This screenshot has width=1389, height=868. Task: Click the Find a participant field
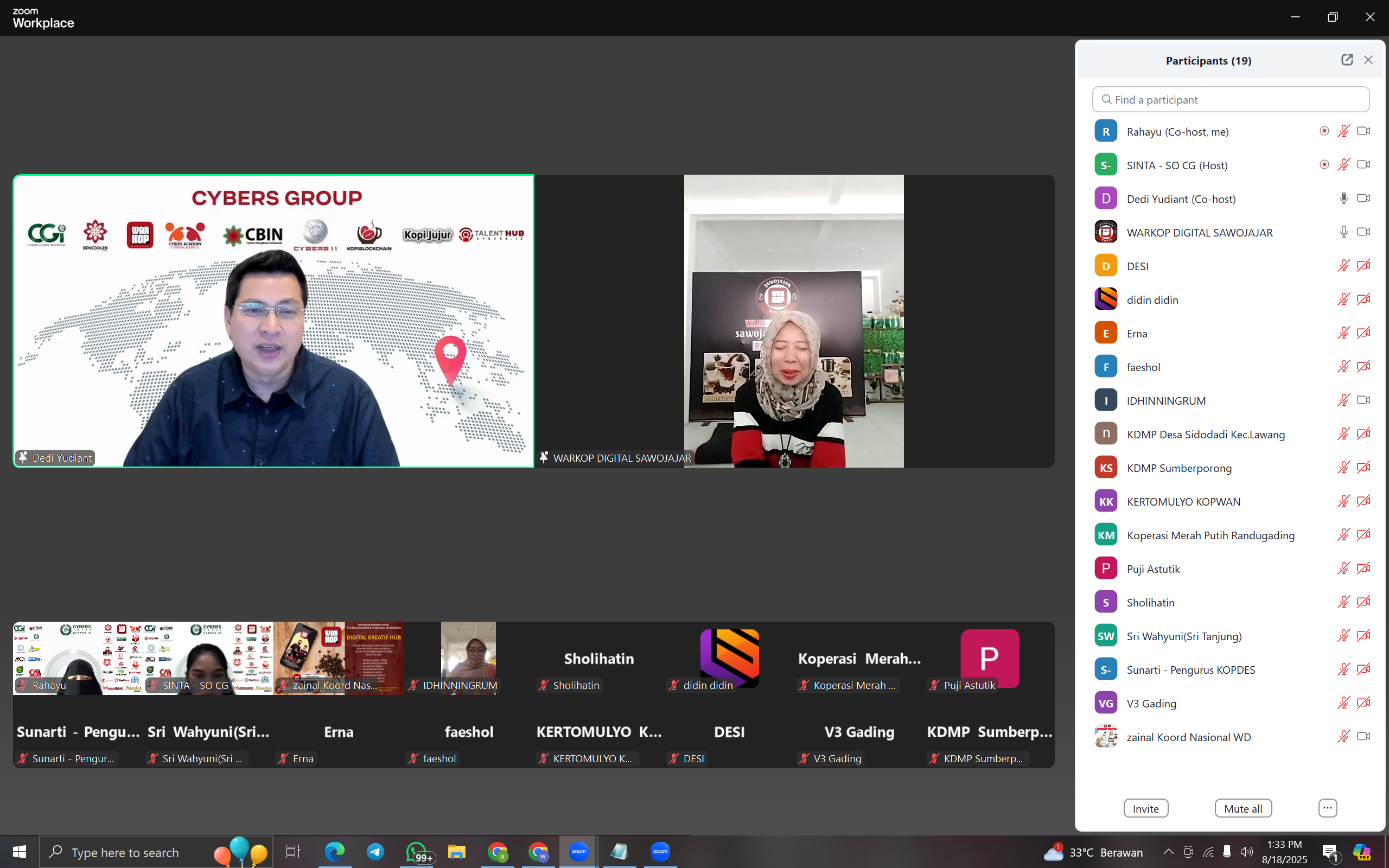tap(1231, 100)
